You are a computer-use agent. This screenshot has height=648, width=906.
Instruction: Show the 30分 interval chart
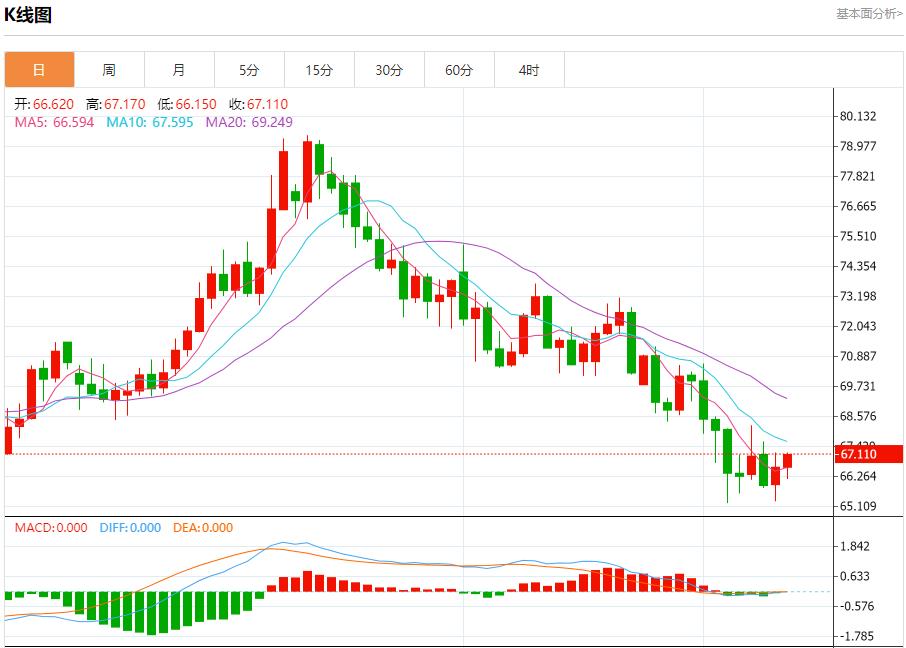pos(389,70)
